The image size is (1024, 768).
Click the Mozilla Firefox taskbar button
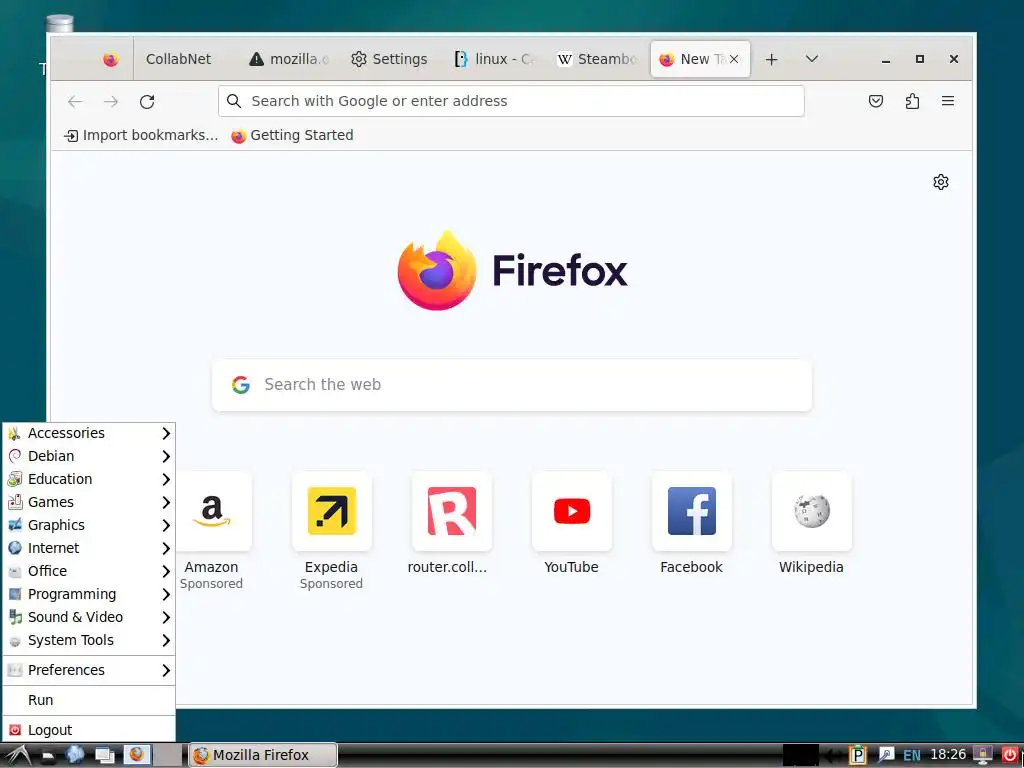(x=263, y=755)
